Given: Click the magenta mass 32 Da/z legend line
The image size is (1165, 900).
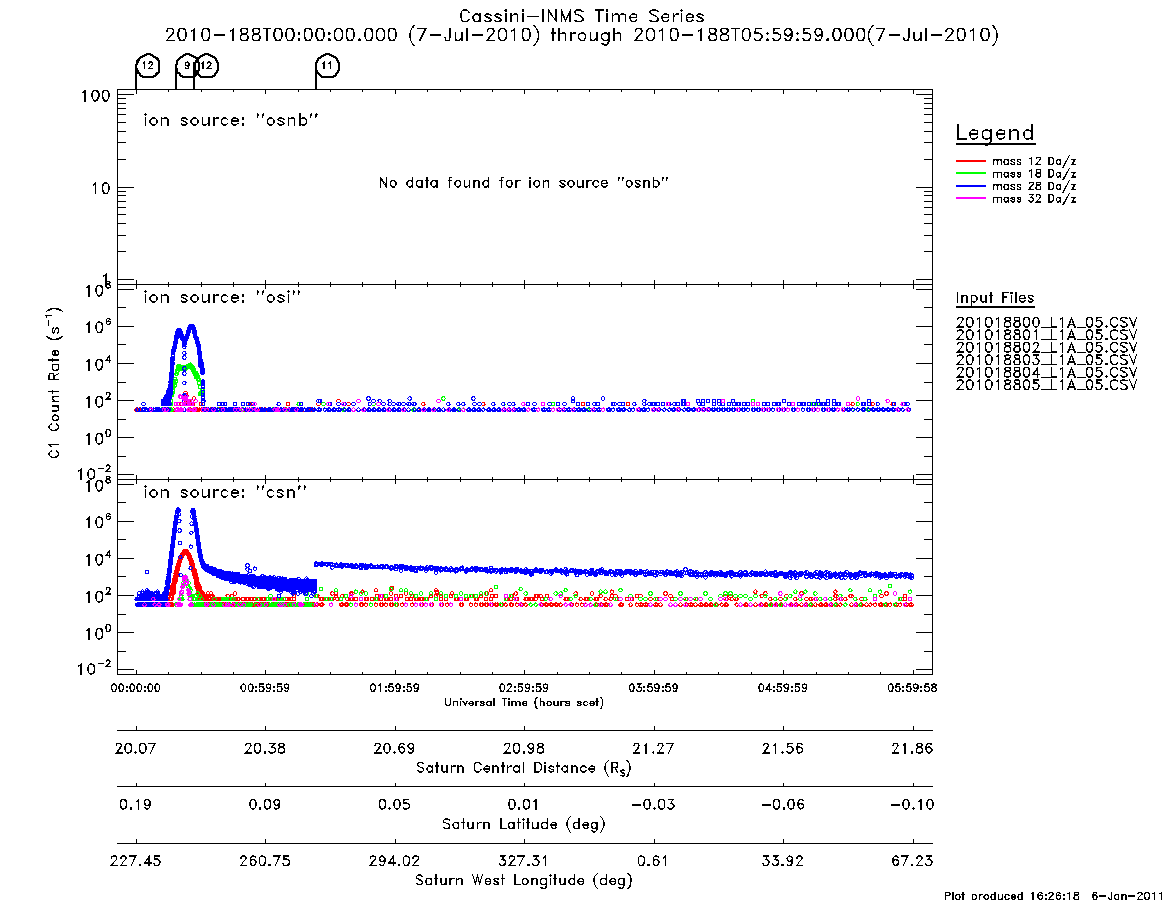Looking at the screenshot, I should (970, 199).
